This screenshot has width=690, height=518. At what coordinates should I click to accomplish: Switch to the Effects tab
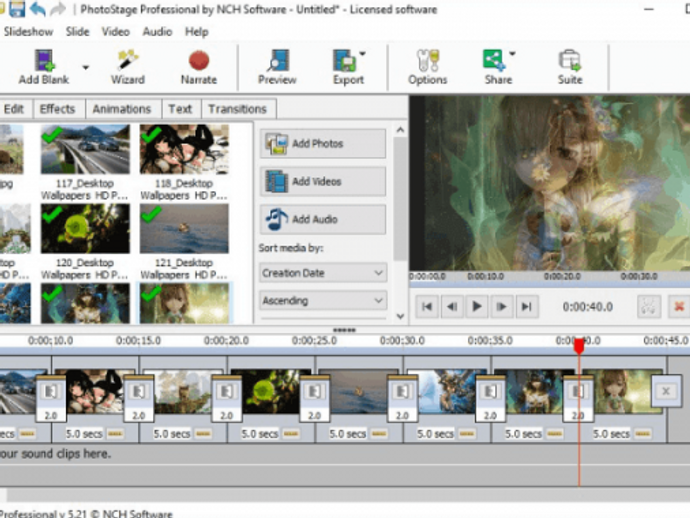58,109
